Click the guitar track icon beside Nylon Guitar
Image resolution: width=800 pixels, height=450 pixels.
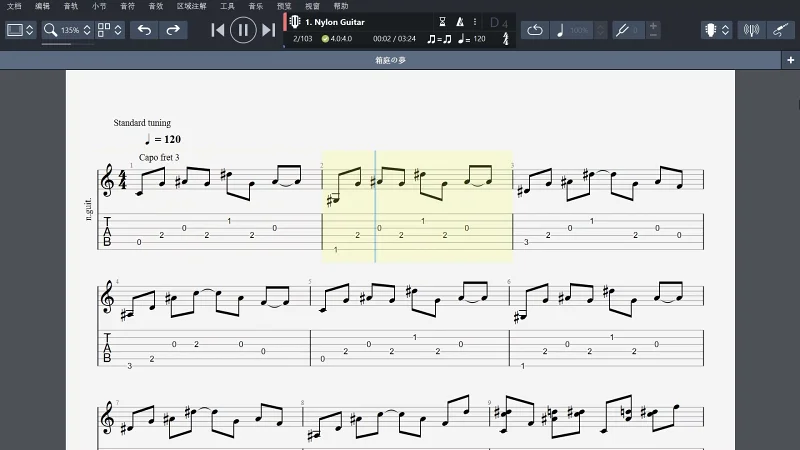tap(295, 22)
